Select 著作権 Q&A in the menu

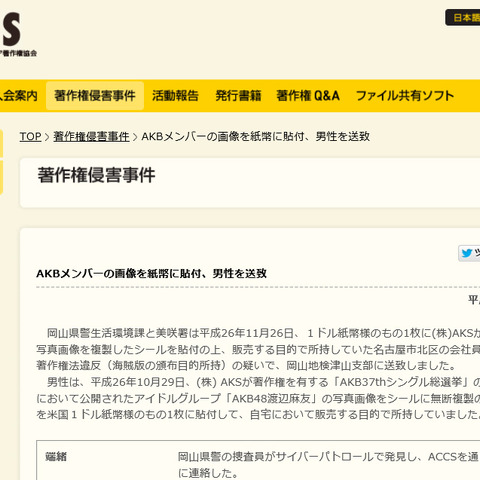308,96
